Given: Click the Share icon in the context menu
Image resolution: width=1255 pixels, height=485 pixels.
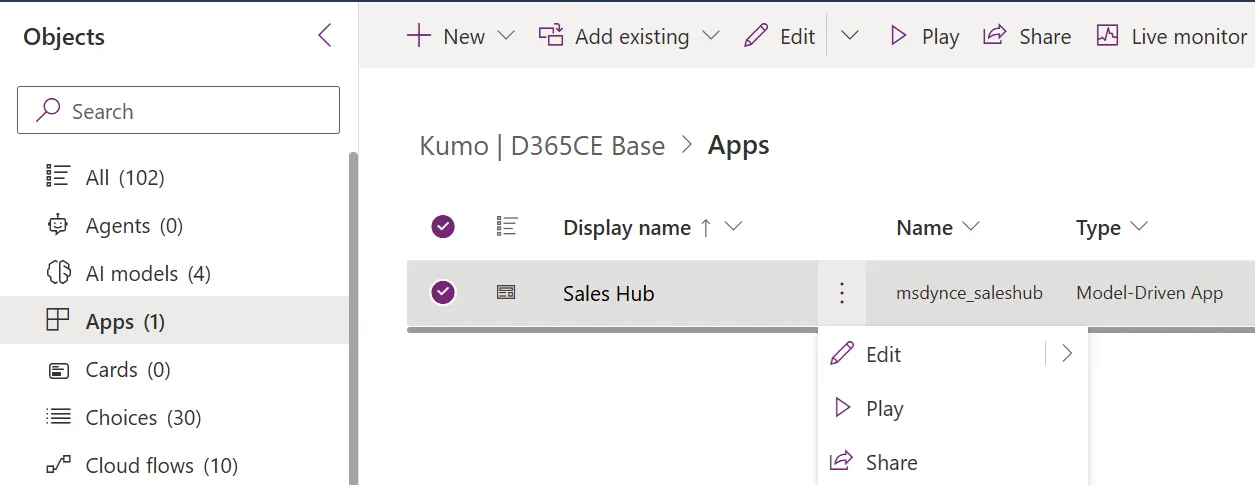Looking at the screenshot, I should pyautogui.click(x=842, y=461).
